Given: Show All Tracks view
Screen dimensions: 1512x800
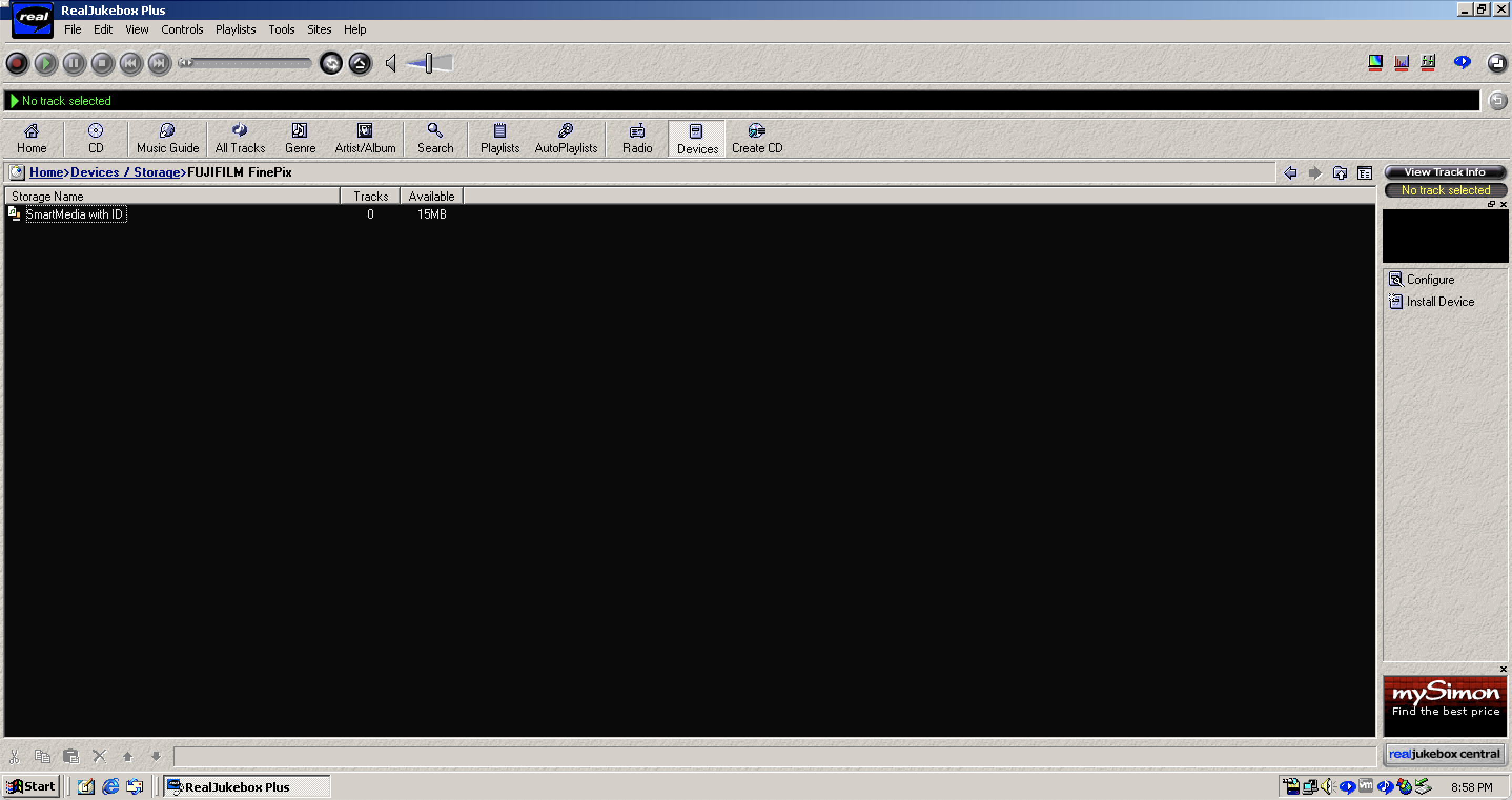Looking at the screenshot, I should (x=240, y=139).
